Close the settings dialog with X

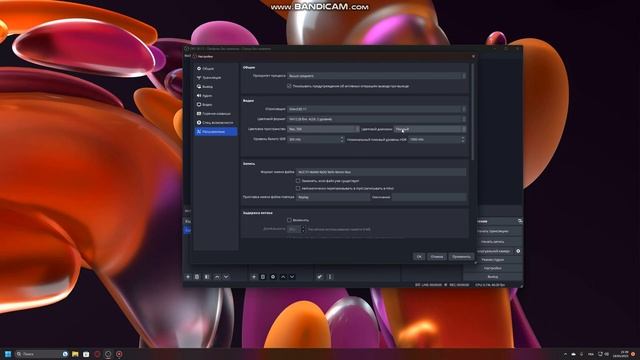[x=473, y=56]
